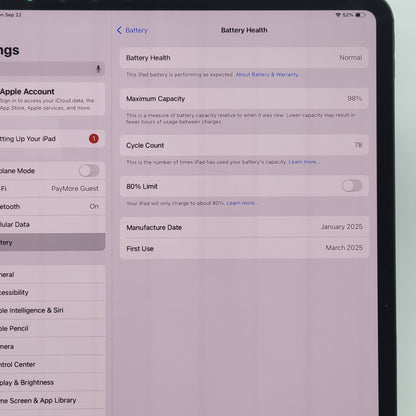The image size is (416, 416).
Task: Open 80% Limit Learn more link
Action: [241, 203]
